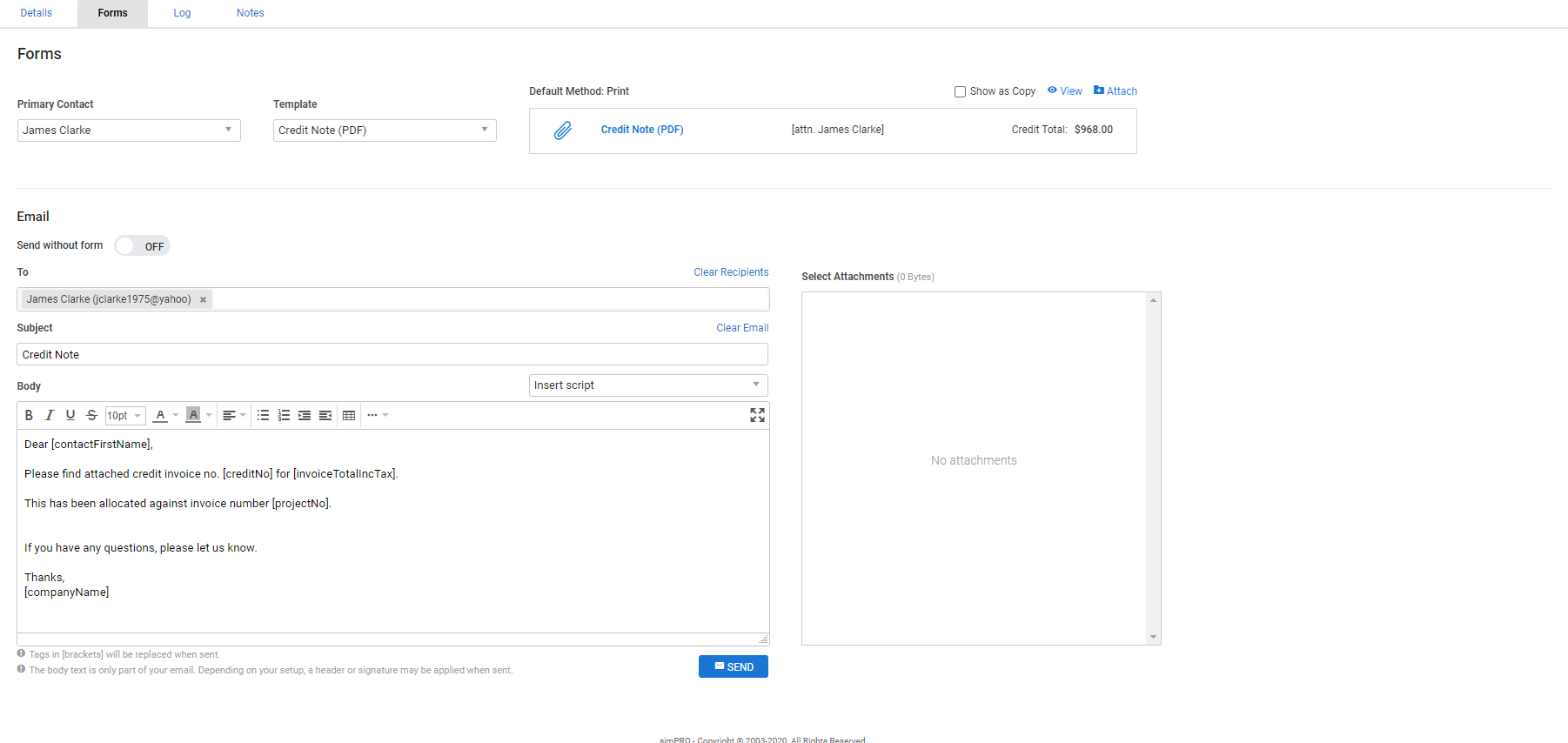Click Clear Recipients

(x=731, y=272)
